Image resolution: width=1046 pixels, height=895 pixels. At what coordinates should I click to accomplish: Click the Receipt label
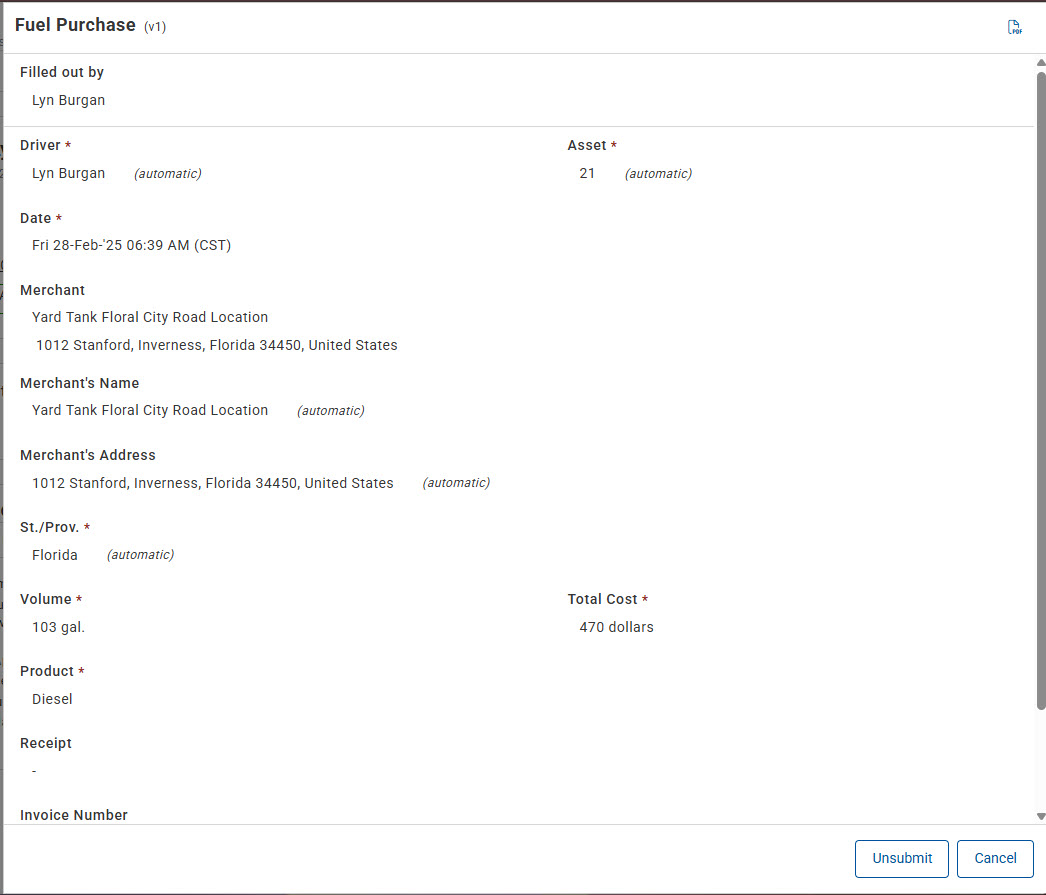[x=45, y=743]
